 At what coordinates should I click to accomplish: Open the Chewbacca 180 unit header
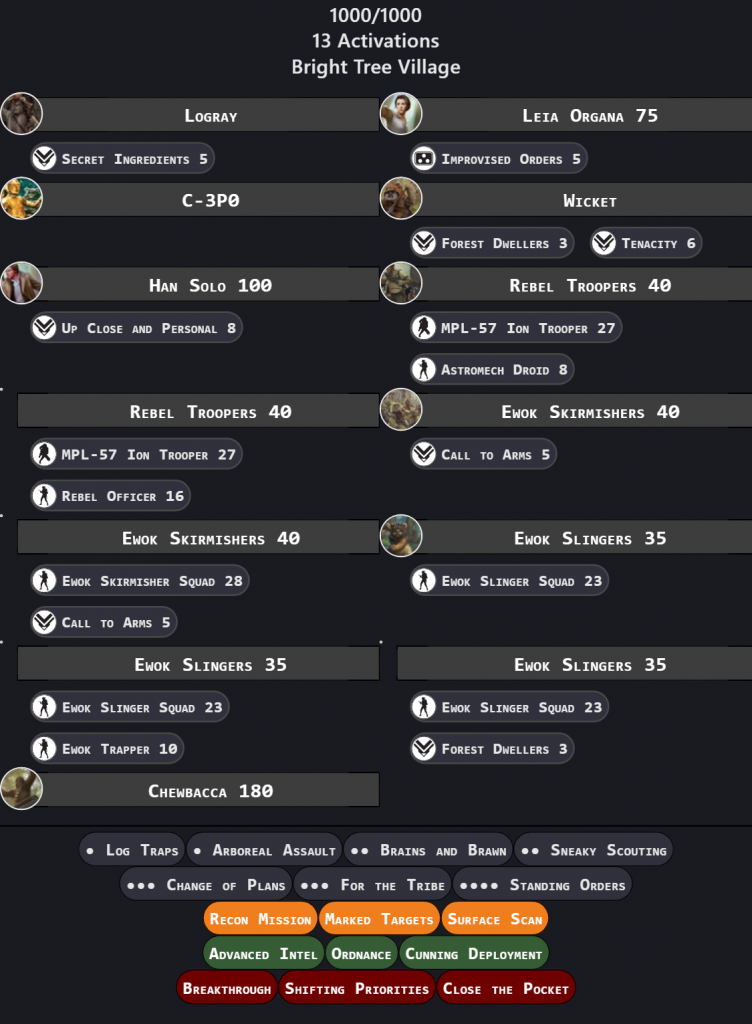point(210,791)
